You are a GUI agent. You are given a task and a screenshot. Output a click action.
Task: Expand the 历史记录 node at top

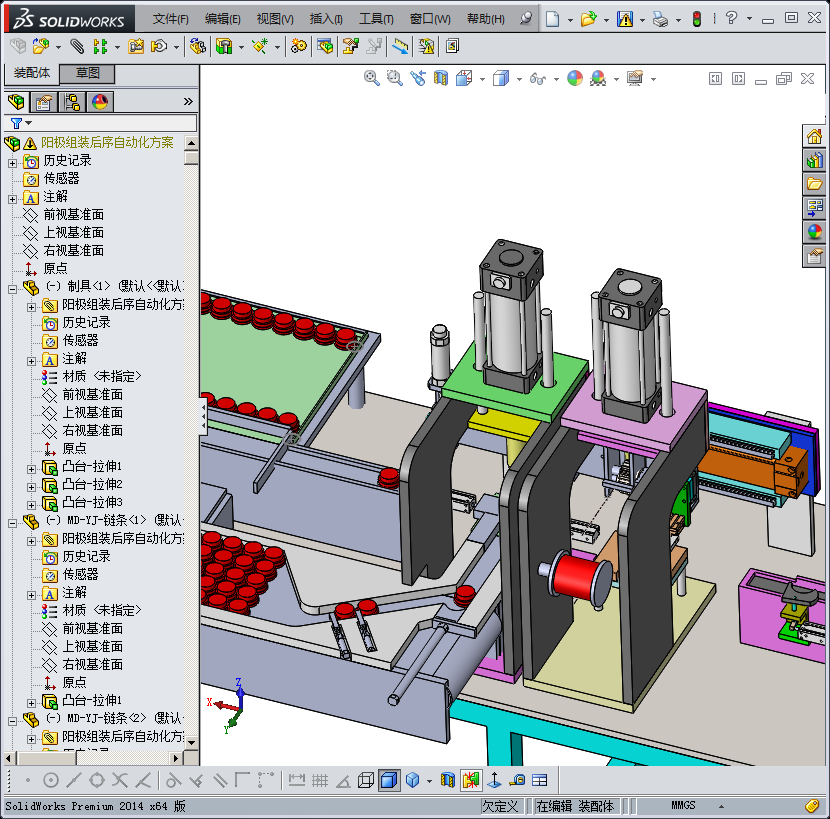click(13, 161)
